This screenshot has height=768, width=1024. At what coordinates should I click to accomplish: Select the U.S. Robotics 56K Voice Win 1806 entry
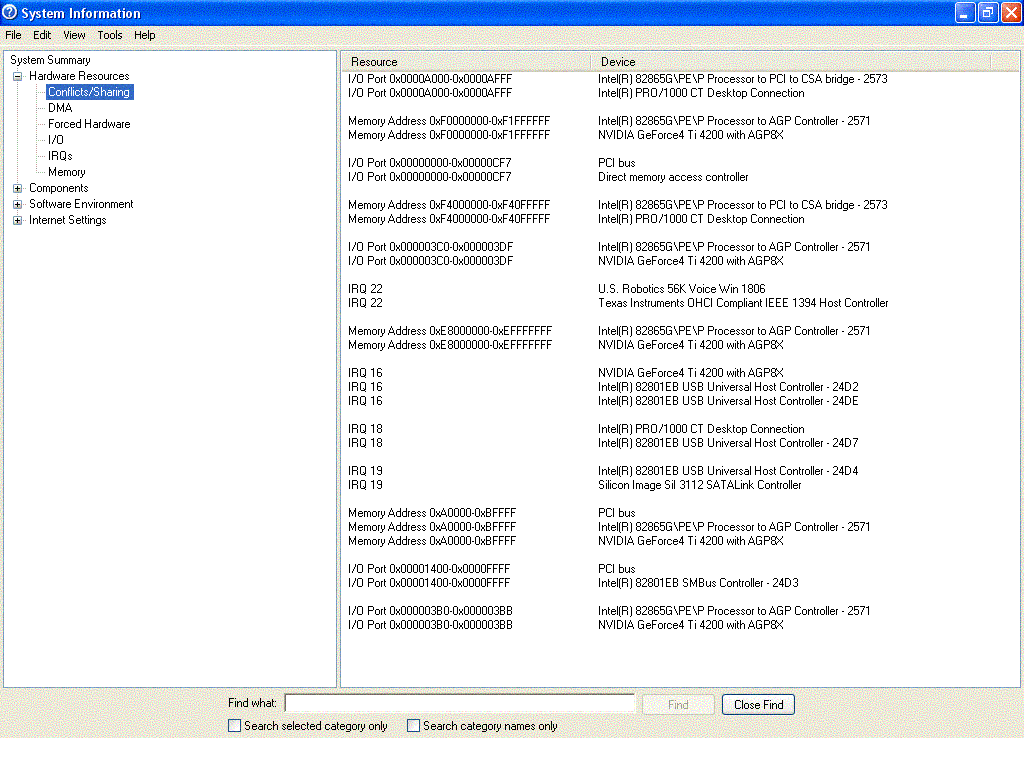click(x=682, y=289)
